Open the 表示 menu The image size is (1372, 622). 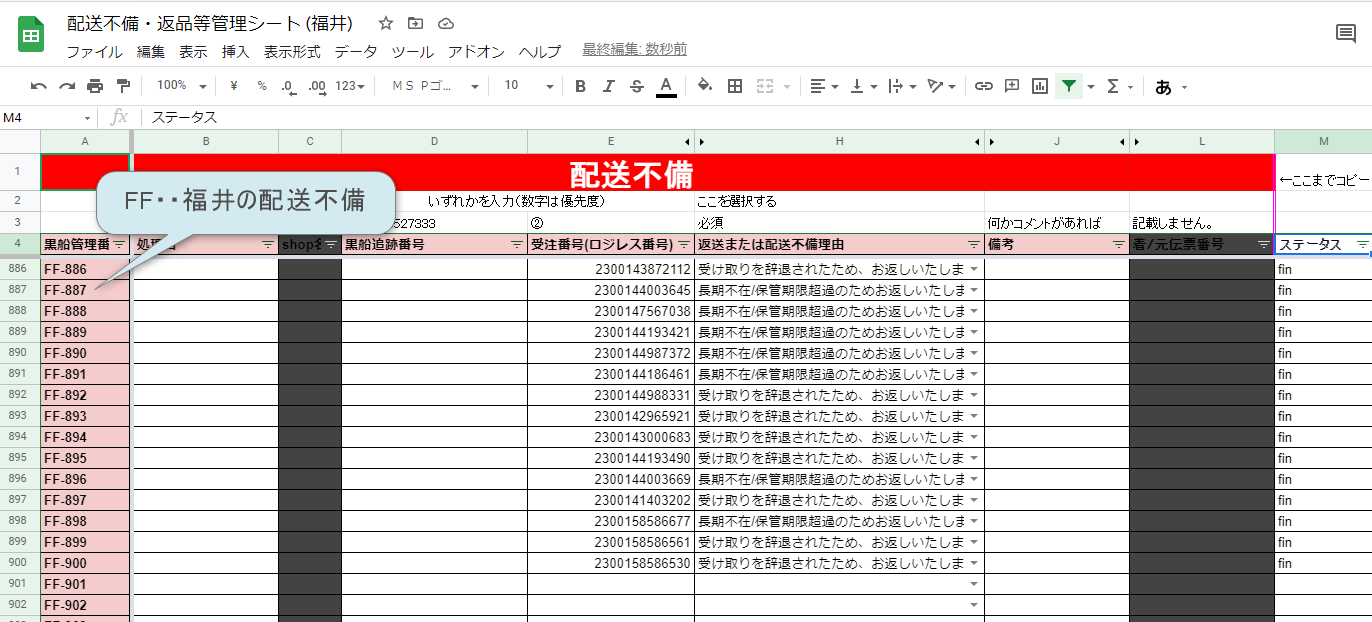click(x=193, y=52)
